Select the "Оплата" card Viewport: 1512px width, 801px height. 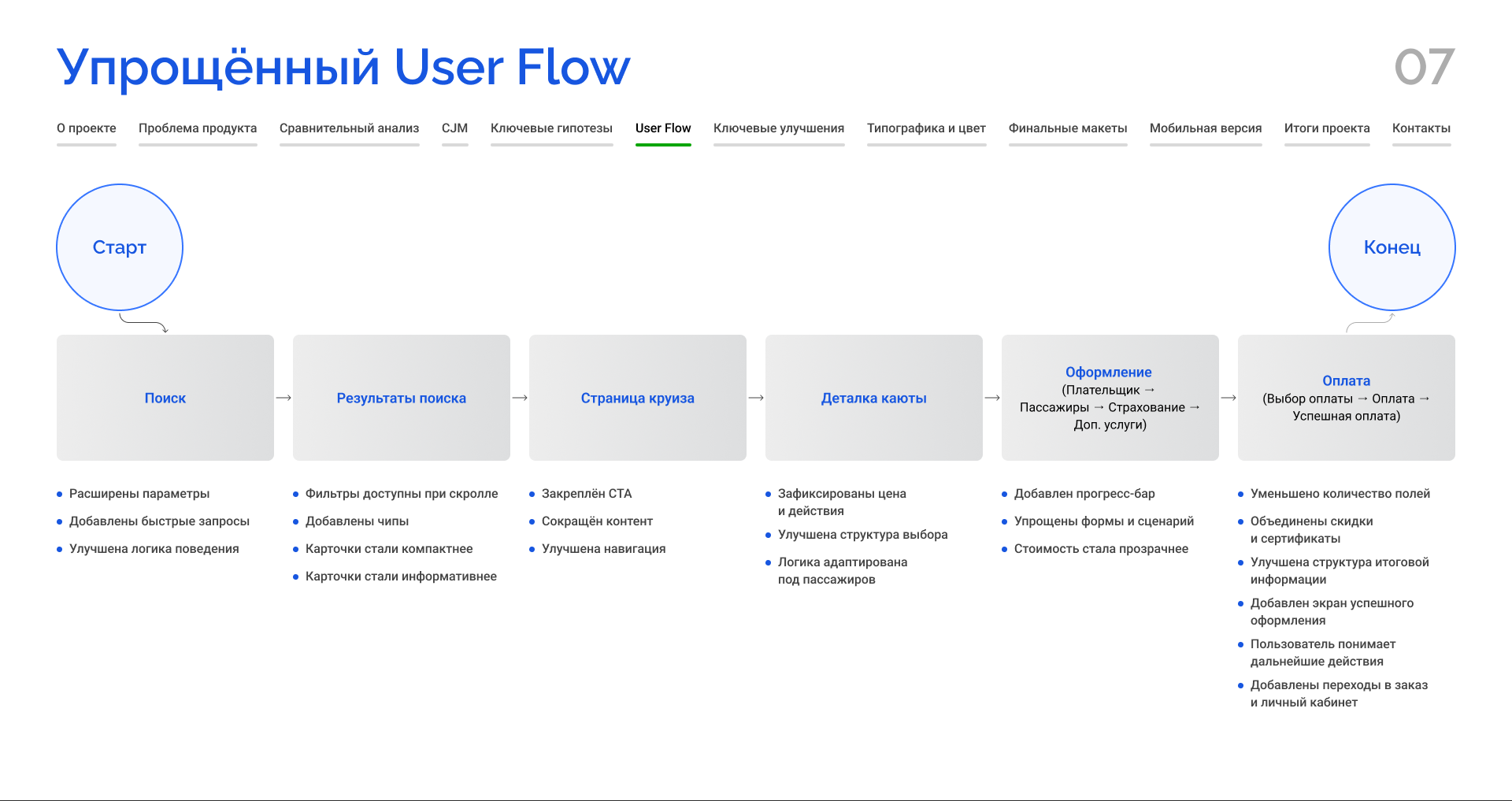tap(1347, 398)
